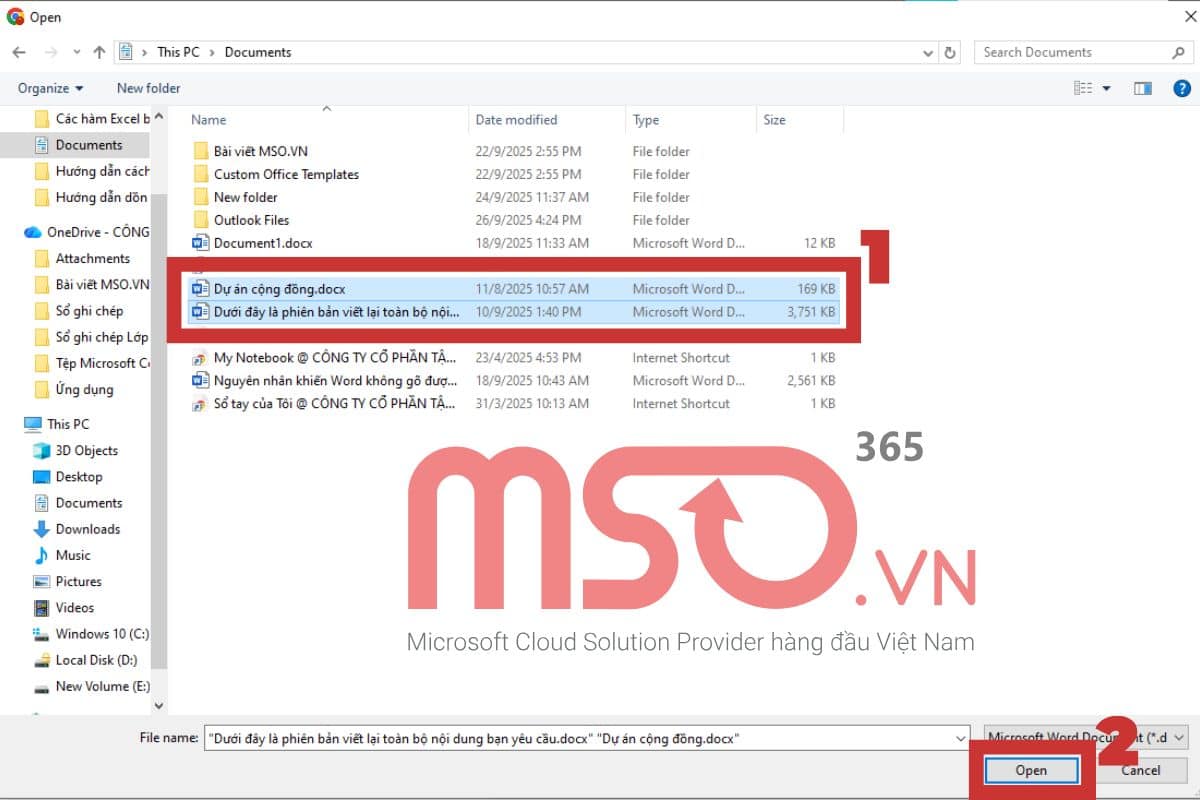
Task: Open the Microsoft Word Document file type dropdown
Action: [x=1086, y=737]
